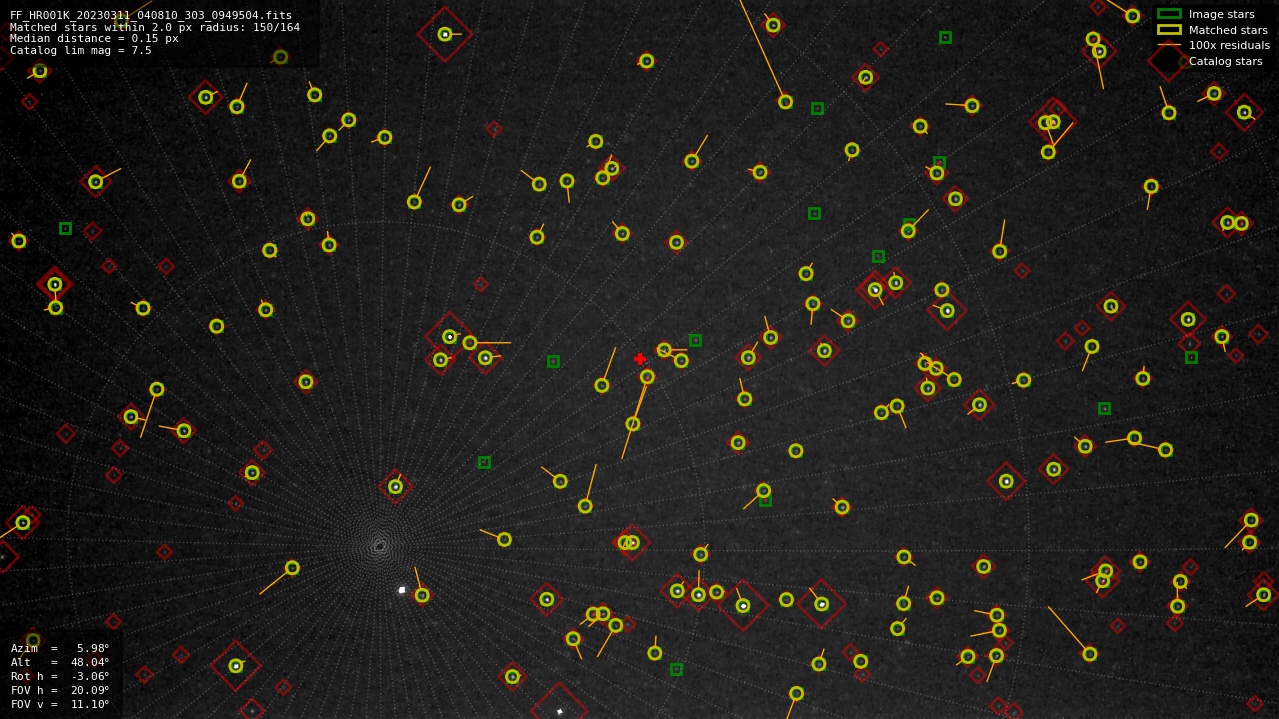Click the 'FOV v = 11.10°' readout
This screenshot has height=719, width=1279.
[x=60, y=704]
